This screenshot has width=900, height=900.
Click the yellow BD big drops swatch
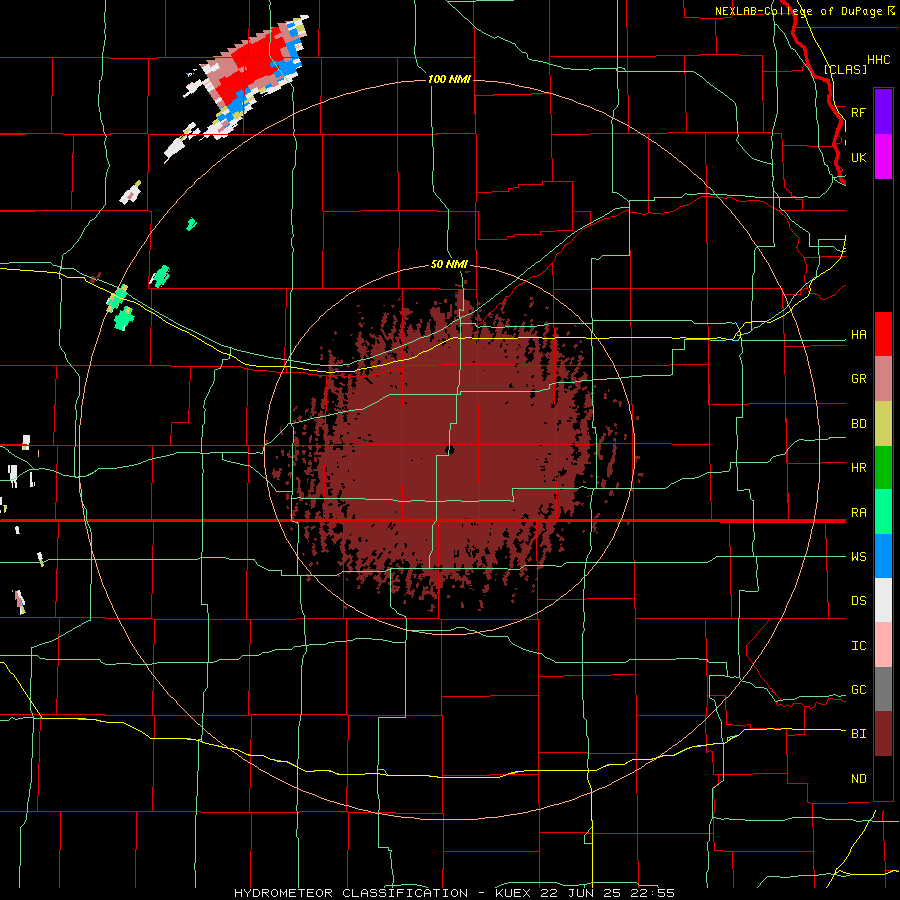[x=883, y=423]
